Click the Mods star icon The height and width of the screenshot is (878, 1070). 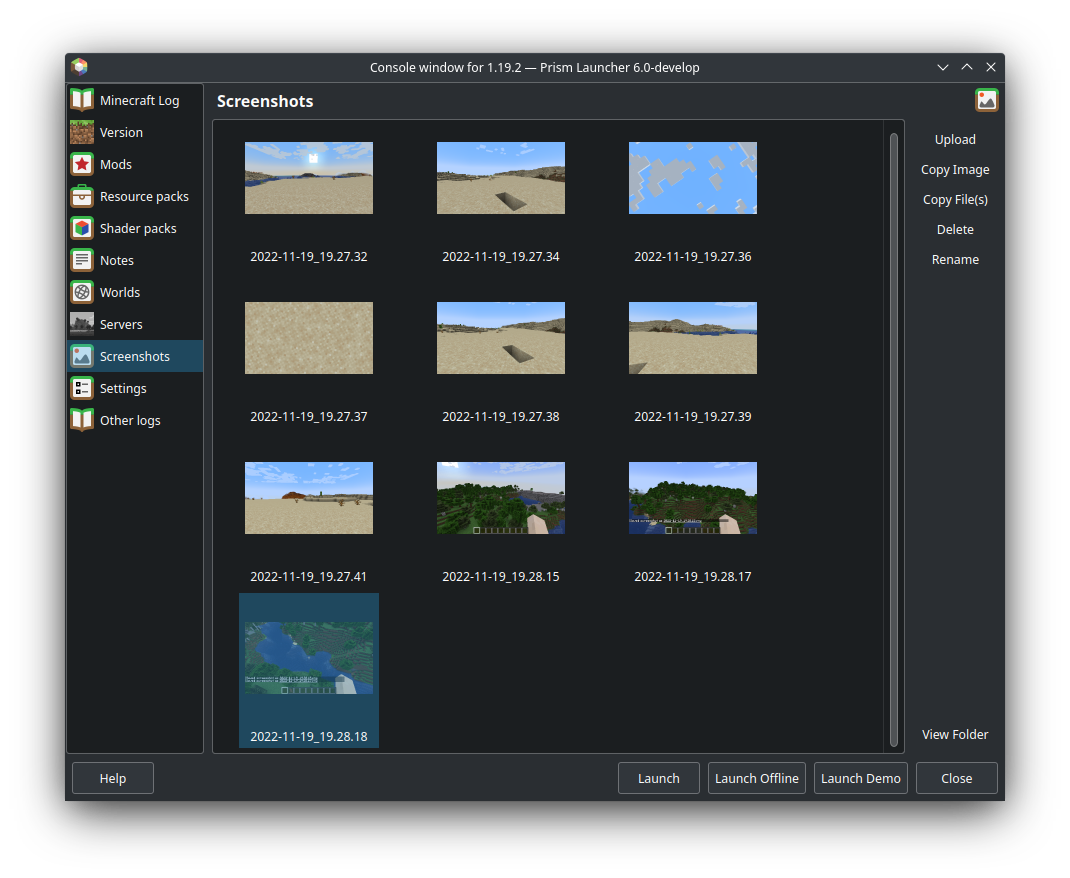click(82, 164)
